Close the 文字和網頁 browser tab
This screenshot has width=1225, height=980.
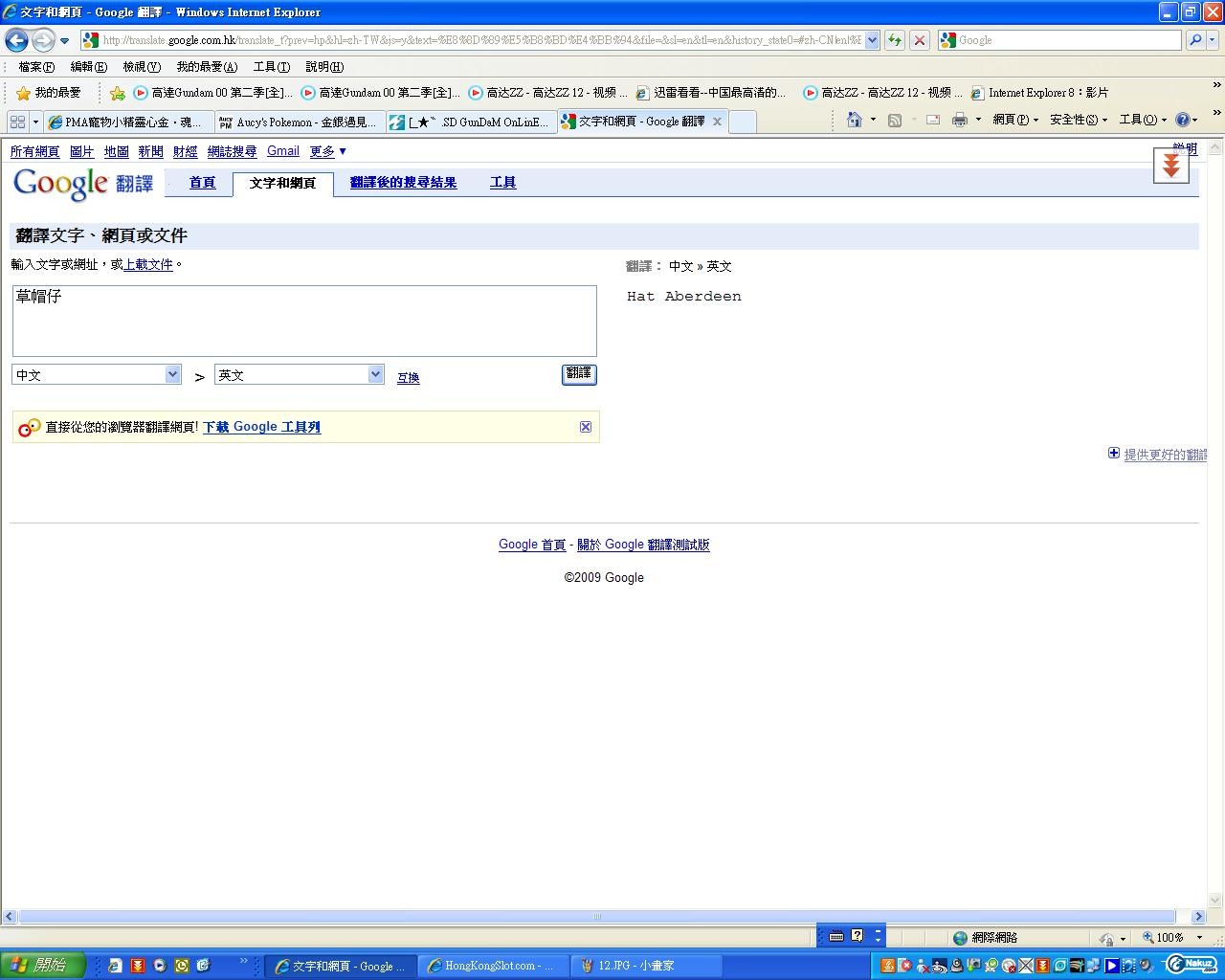tap(717, 122)
